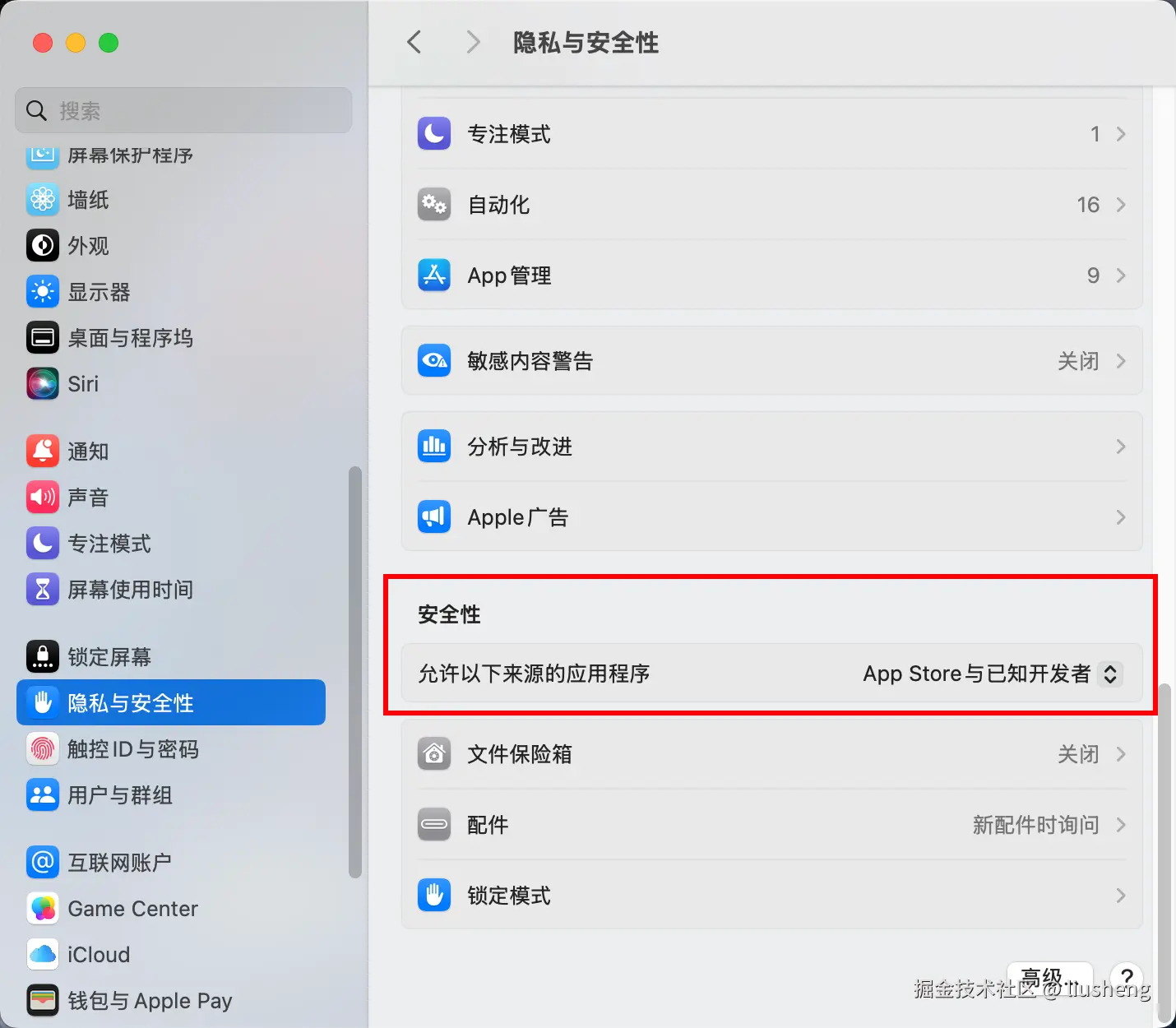Open 钱包与 Apple Pay settings
Screen dimensions: 1176x1028
pyautogui.click(x=43, y=1000)
